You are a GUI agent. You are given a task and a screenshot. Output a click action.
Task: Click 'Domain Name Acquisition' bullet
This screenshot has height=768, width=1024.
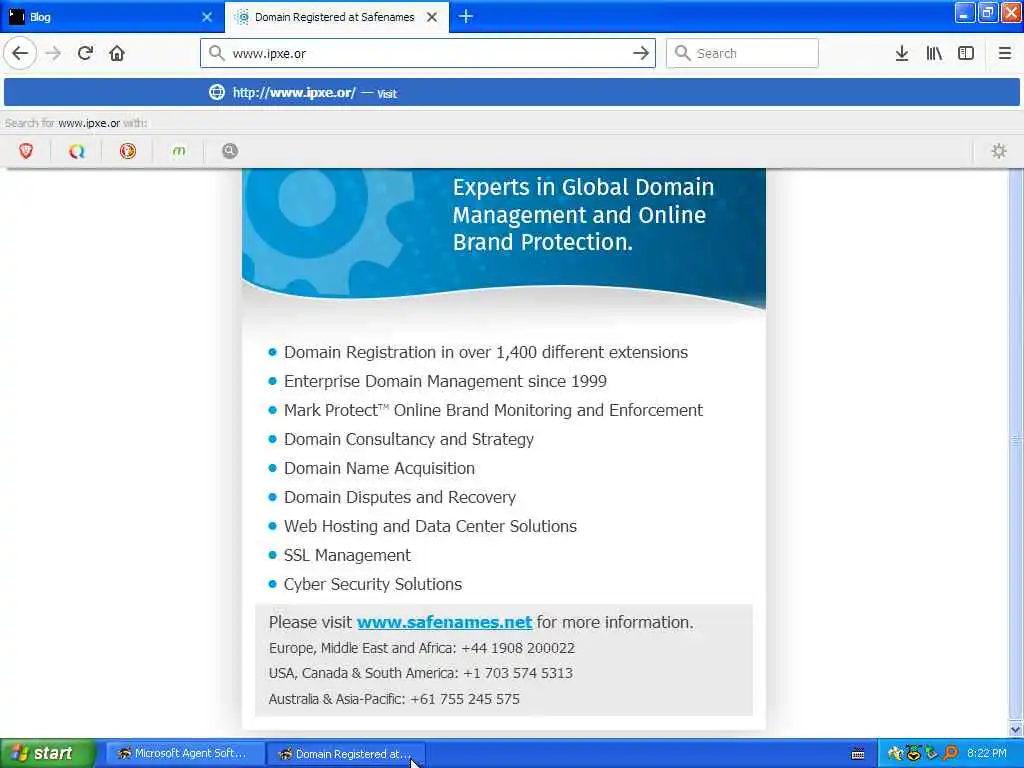[379, 468]
